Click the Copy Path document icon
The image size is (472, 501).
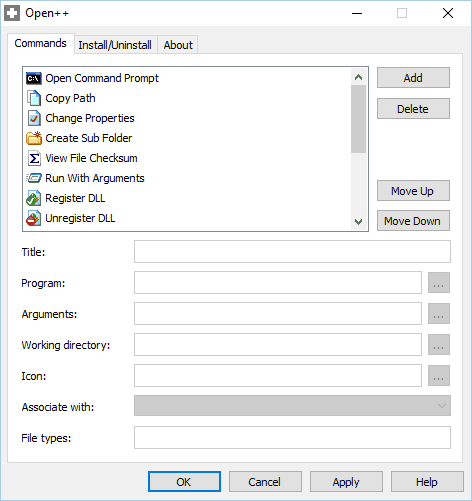(34, 98)
